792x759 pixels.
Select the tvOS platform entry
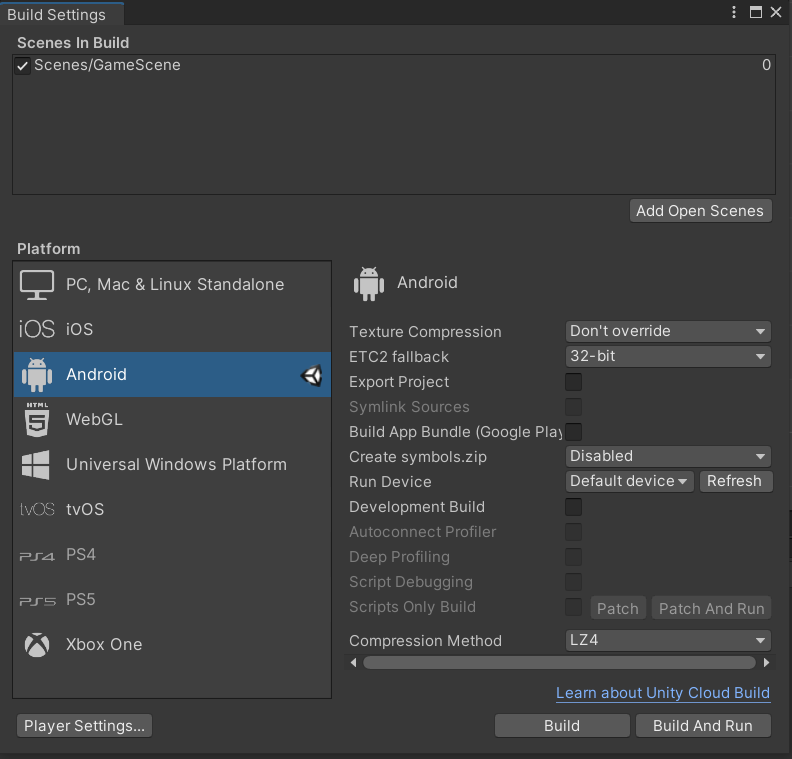point(172,509)
